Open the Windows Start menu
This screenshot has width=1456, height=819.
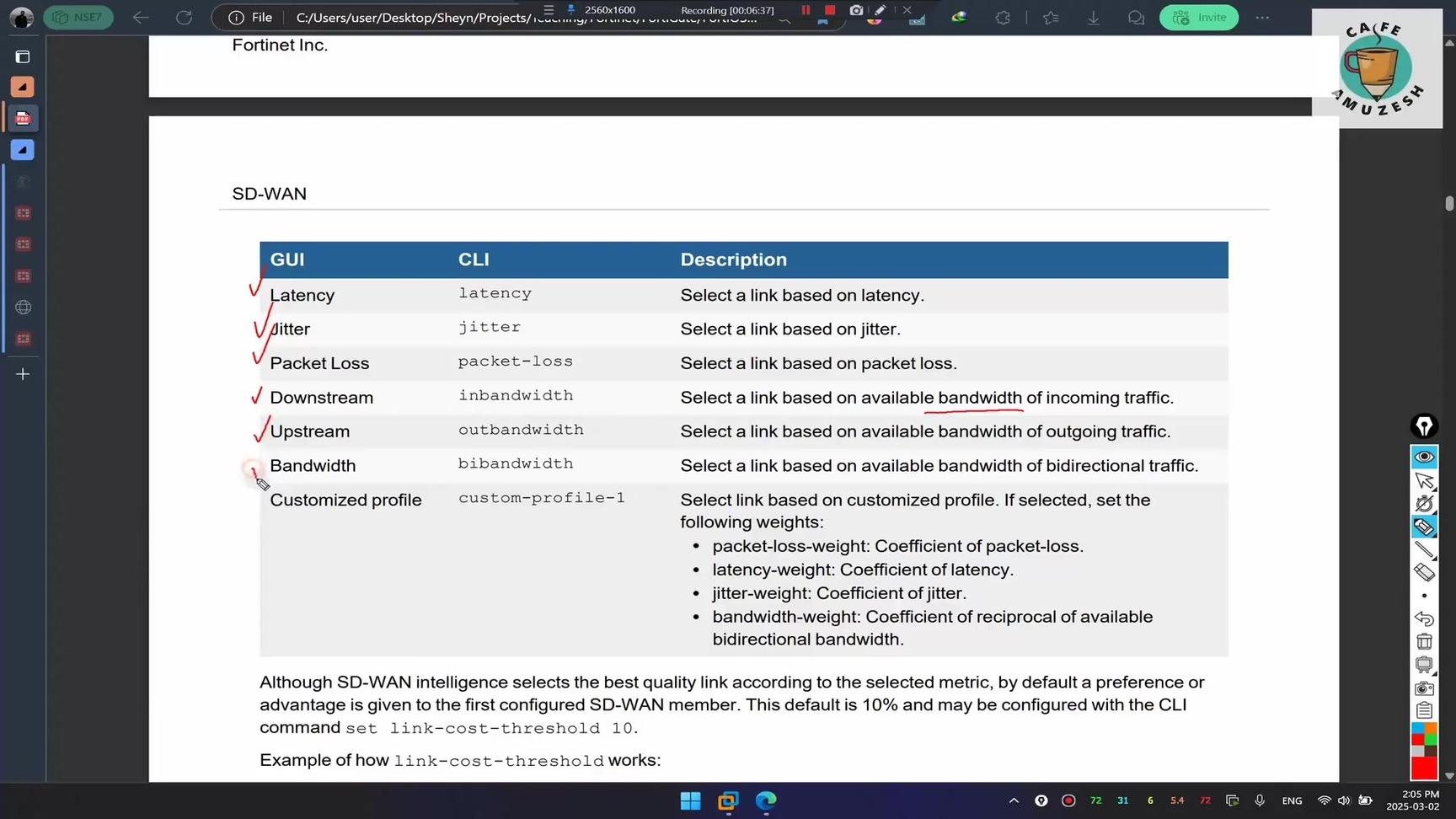690,800
